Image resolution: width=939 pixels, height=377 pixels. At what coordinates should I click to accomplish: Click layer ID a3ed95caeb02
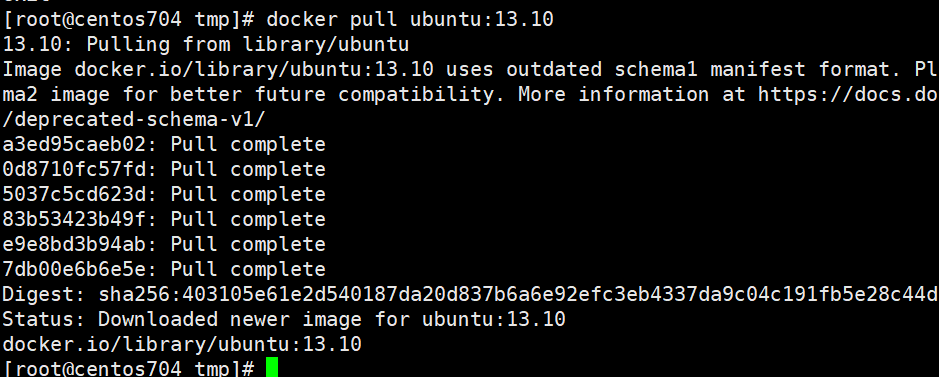80,144
